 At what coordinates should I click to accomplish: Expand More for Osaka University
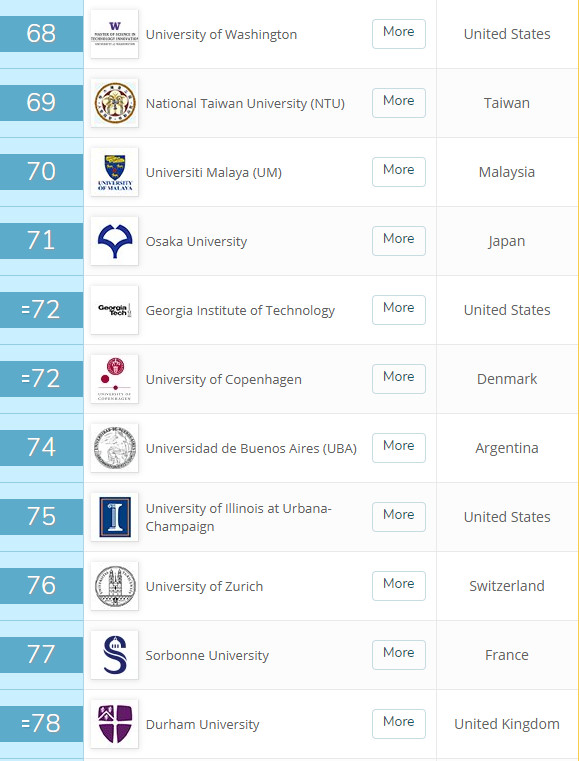click(x=399, y=241)
